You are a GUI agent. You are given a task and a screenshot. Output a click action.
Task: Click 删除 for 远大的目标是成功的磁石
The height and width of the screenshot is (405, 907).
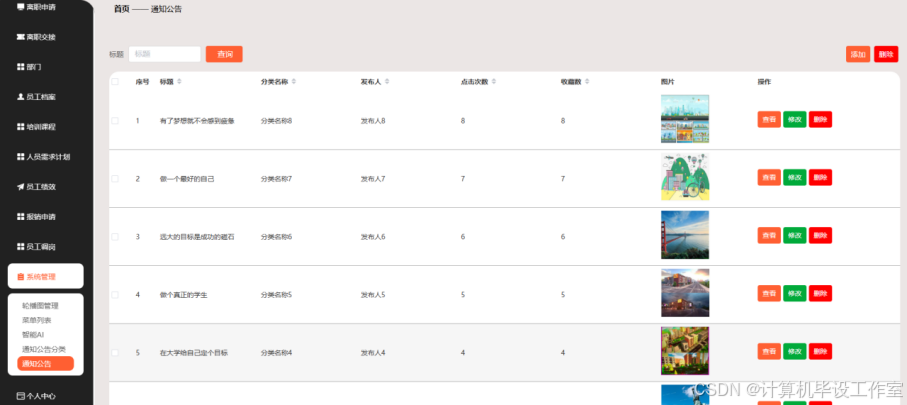820,235
